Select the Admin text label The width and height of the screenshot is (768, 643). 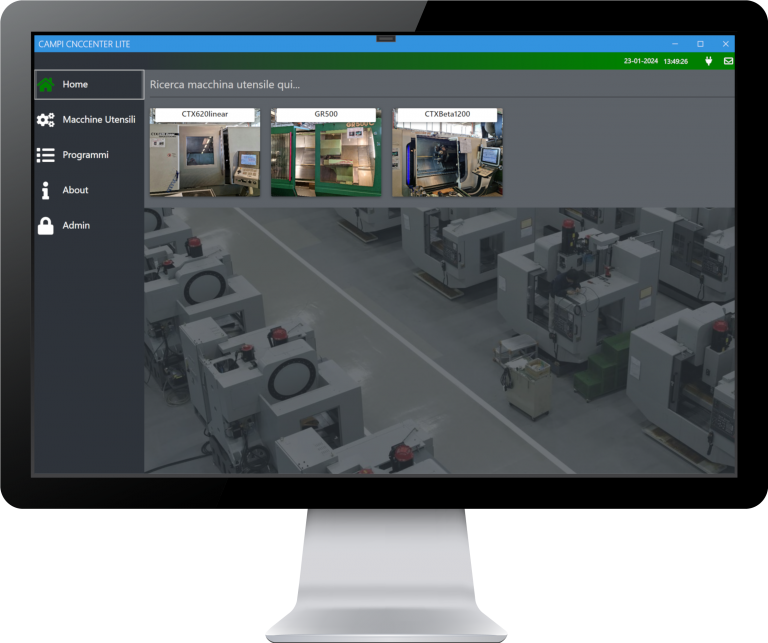click(76, 226)
